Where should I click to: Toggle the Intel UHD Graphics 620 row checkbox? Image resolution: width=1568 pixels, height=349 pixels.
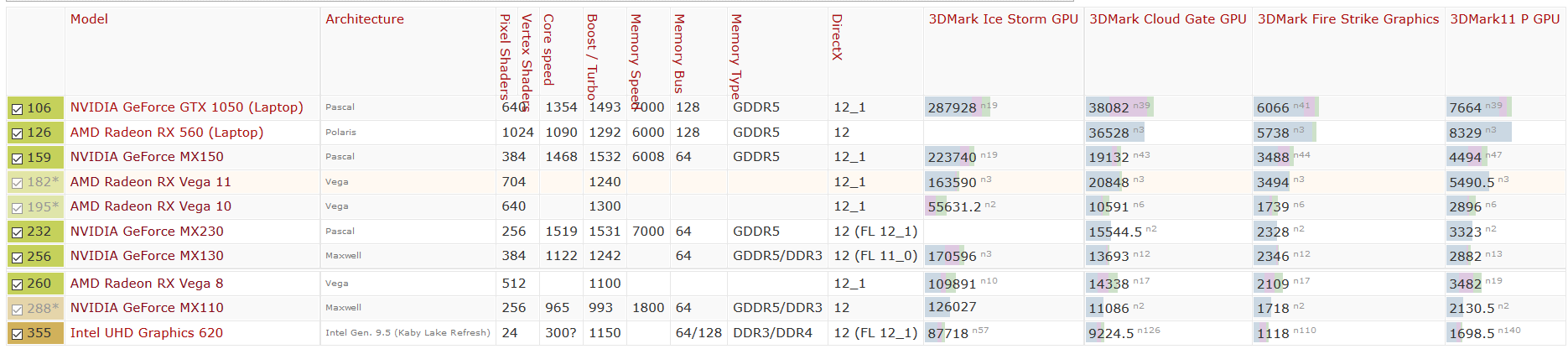pos(17,334)
